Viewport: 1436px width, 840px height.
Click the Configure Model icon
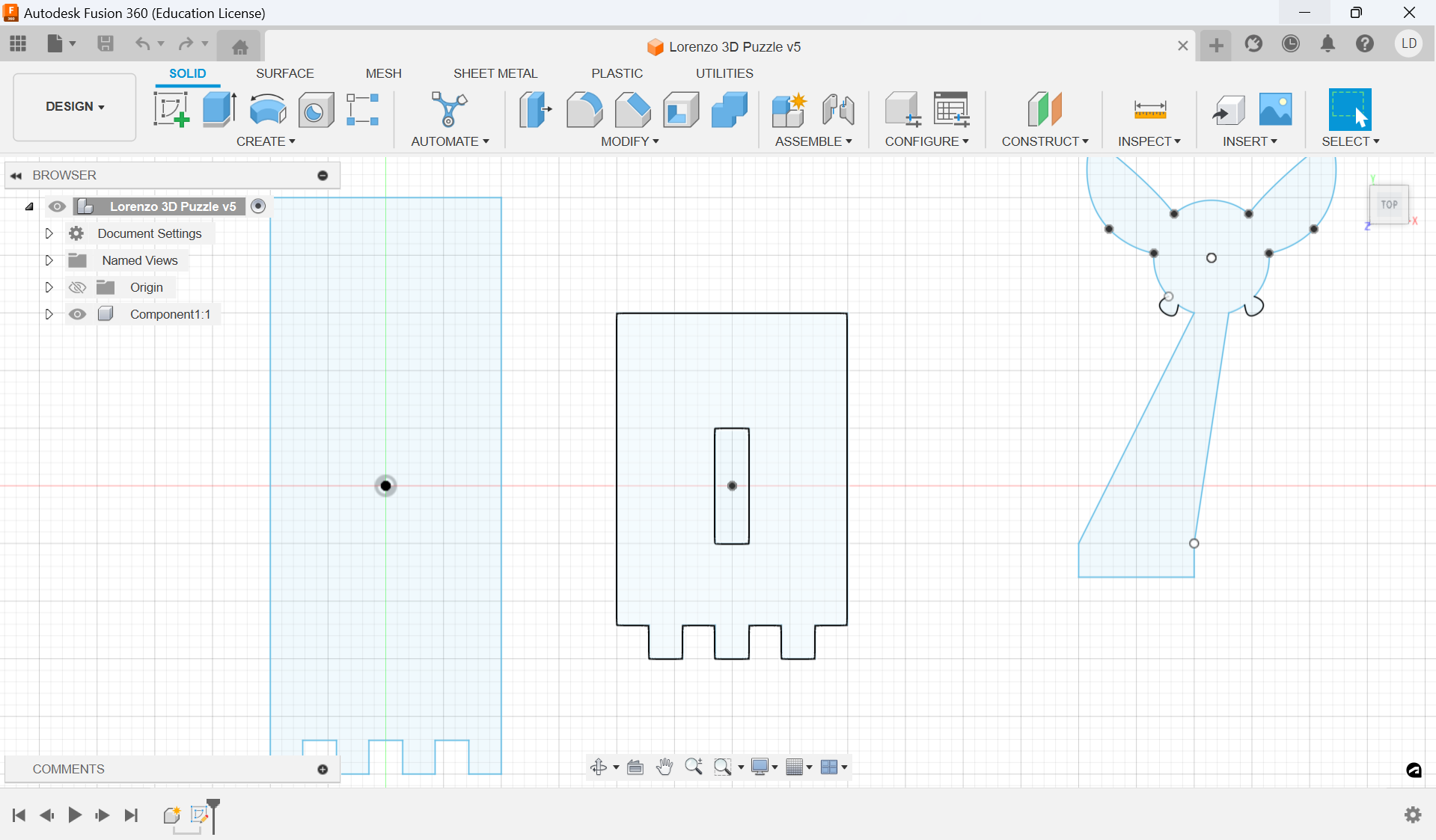pyautogui.click(x=902, y=110)
